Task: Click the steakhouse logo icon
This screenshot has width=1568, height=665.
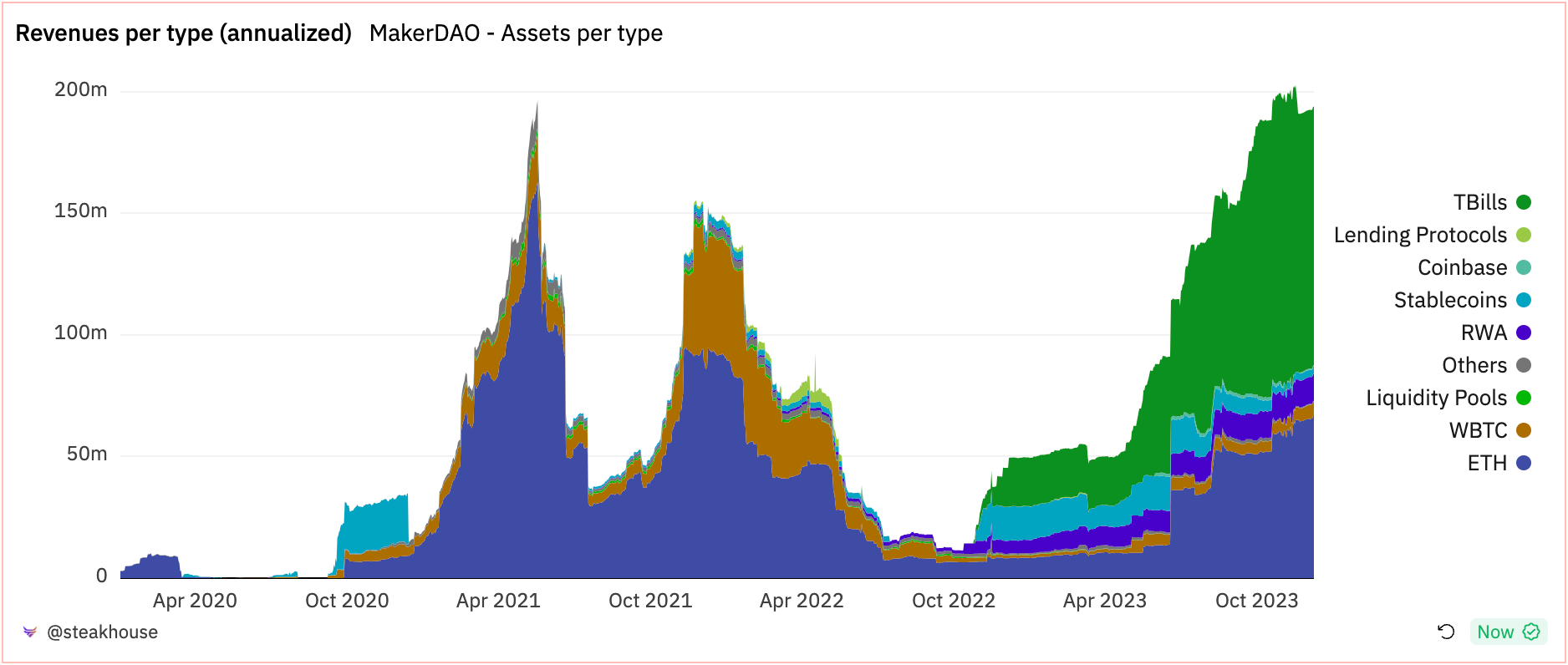Action: (30, 632)
